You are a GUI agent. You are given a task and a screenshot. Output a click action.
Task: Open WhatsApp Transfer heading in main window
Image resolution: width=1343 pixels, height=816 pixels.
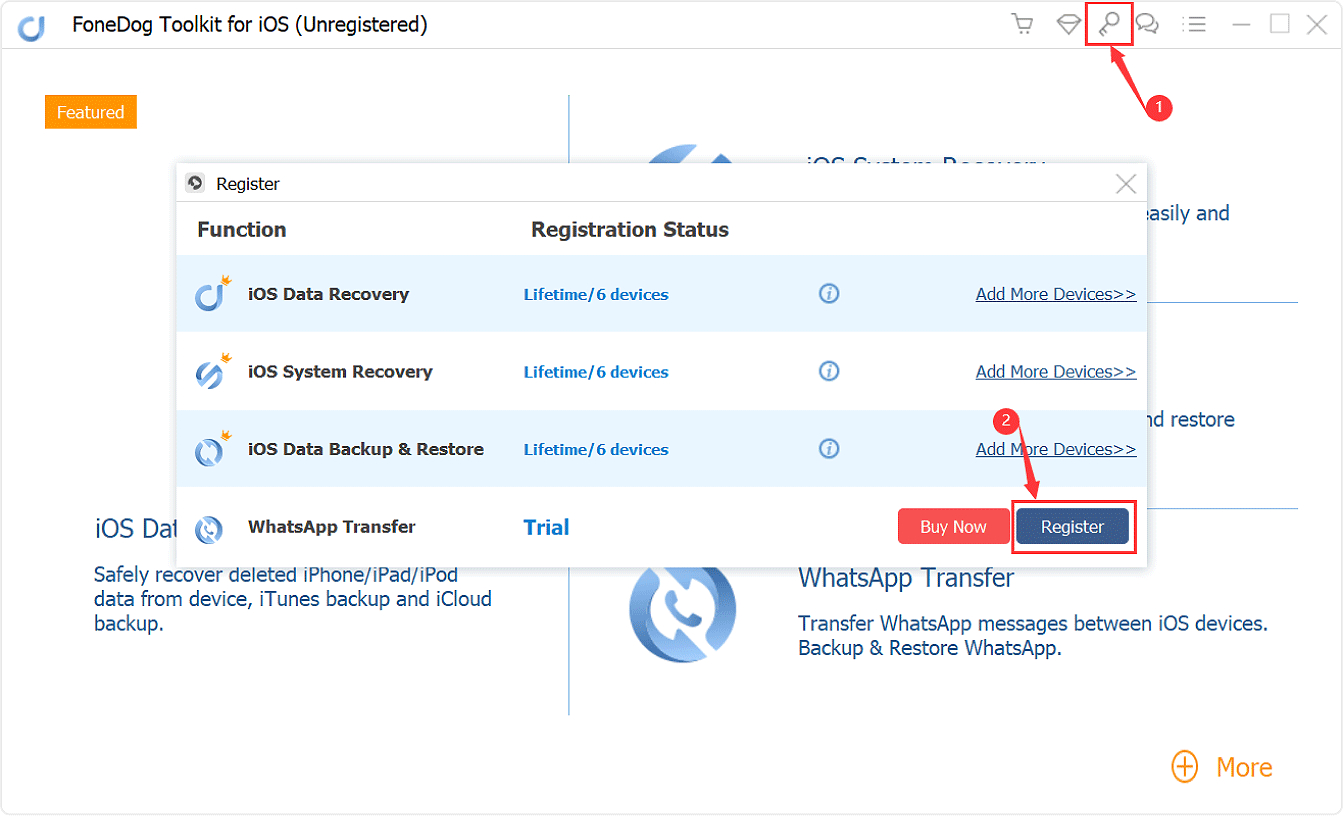point(906,578)
